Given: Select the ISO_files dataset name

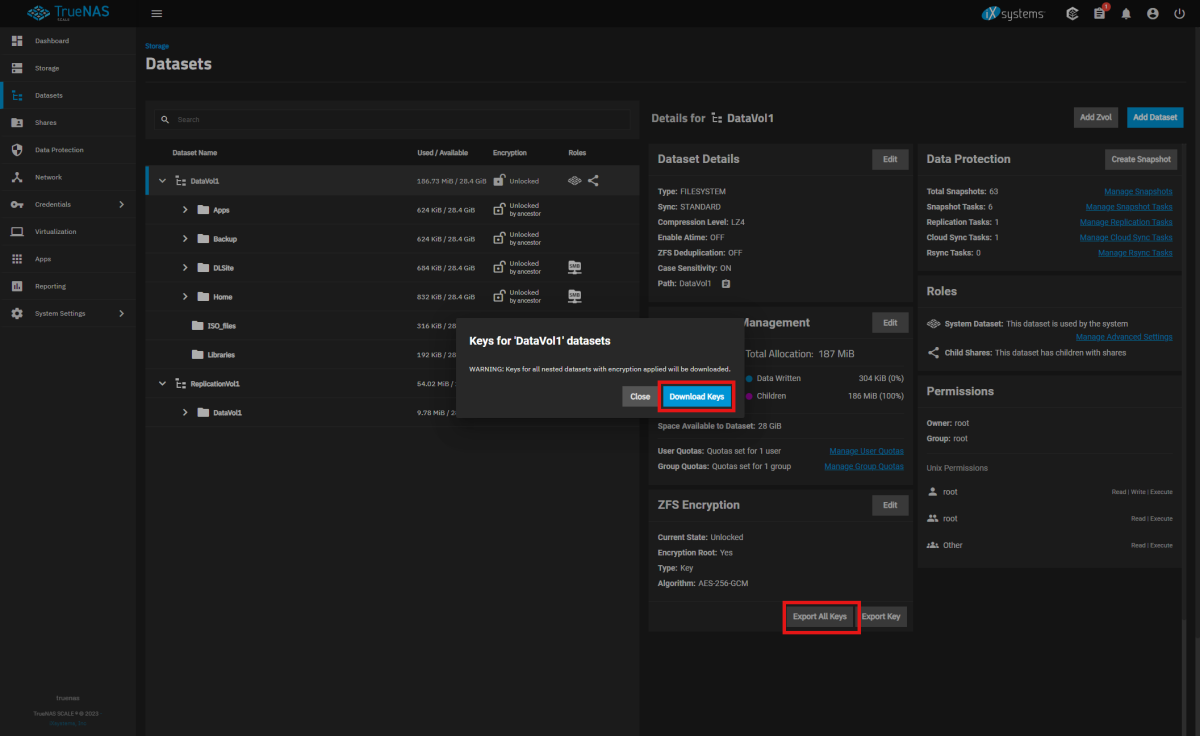Looking at the screenshot, I should coord(221,326).
